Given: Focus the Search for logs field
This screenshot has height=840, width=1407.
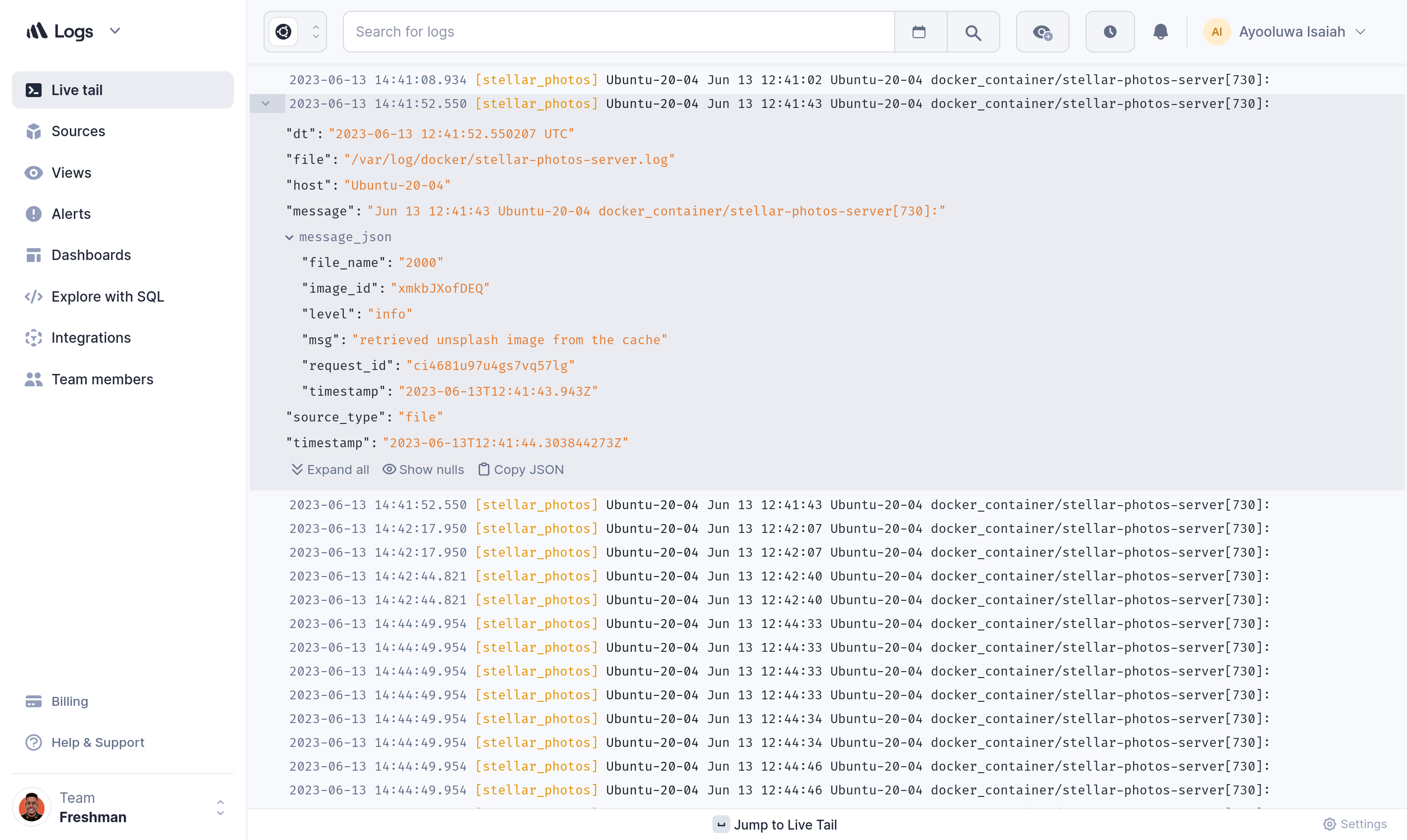Looking at the screenshot, I should pos(617,32).
